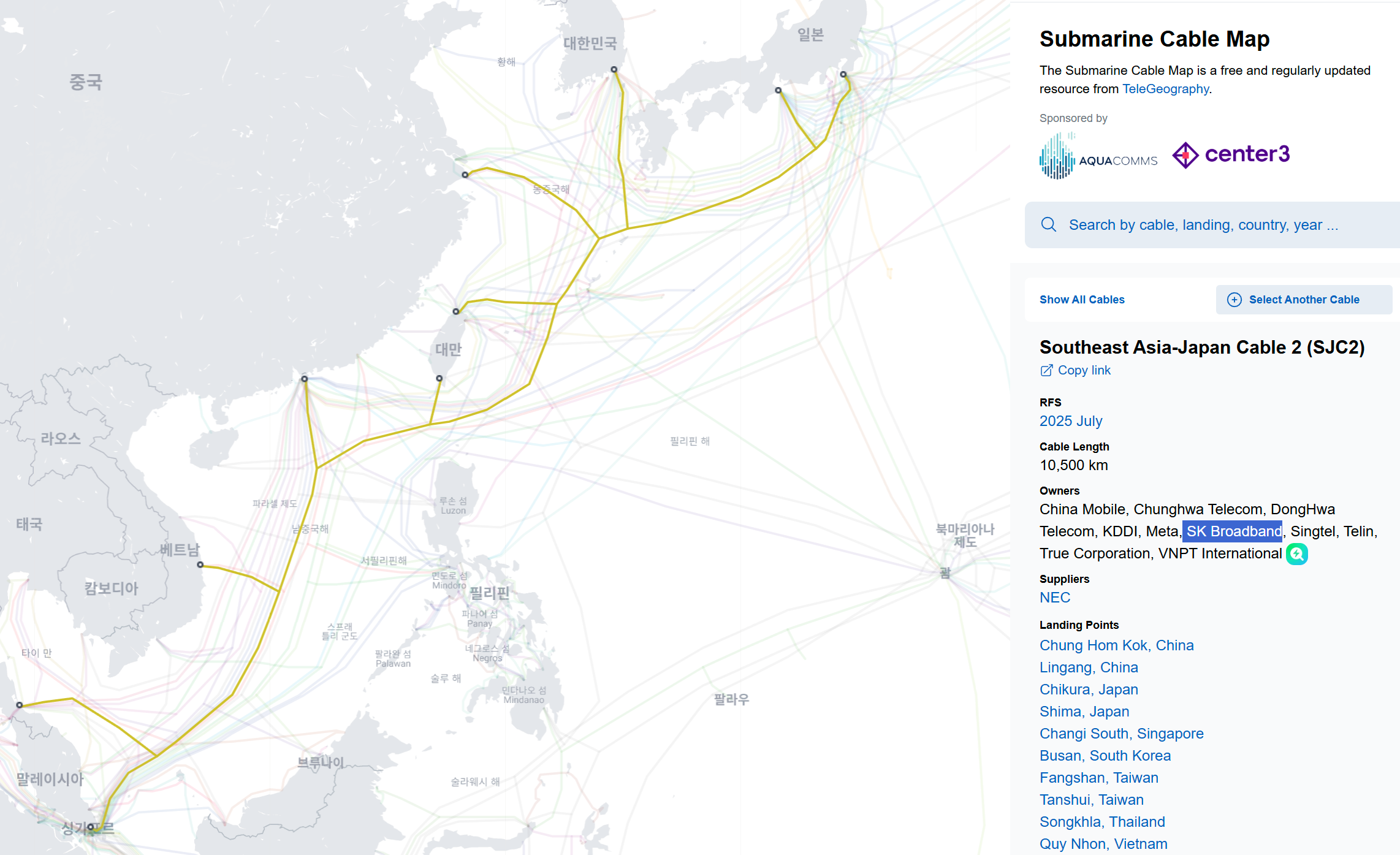
Task: Open Chung Hom Kok, China landing point
Action: (1117, 645)
